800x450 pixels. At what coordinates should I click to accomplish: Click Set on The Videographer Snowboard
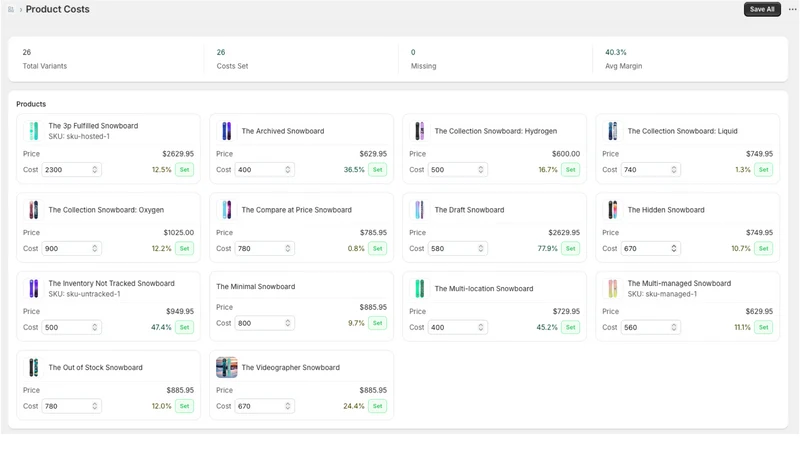pos(377,406)
